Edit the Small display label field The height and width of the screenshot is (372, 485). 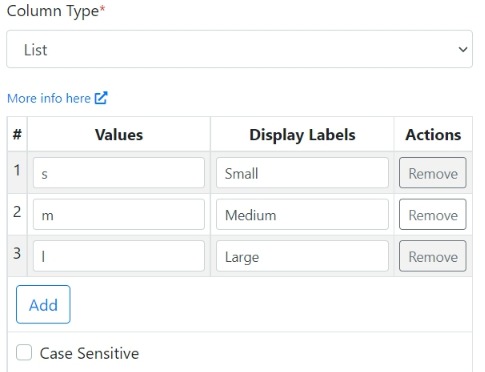pos(302,173)
